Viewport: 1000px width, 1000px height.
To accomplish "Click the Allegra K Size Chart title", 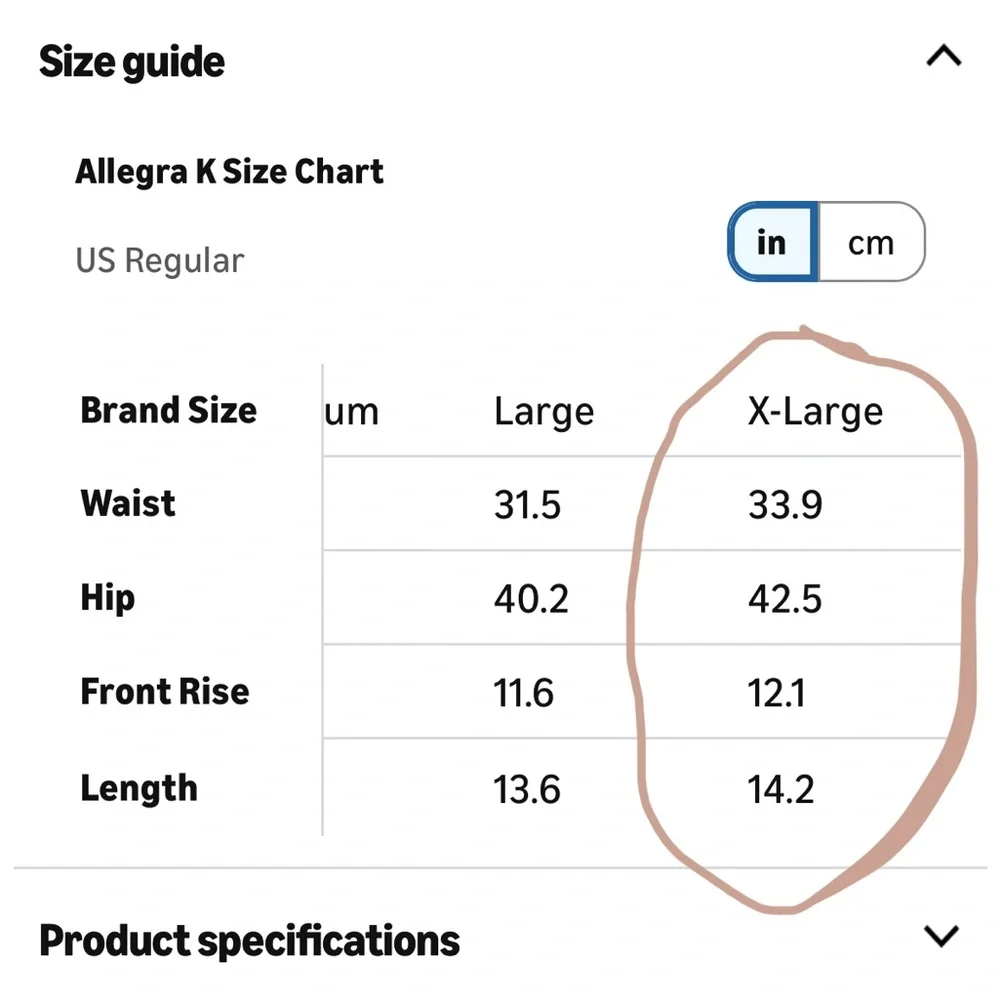I will point(229,172).
